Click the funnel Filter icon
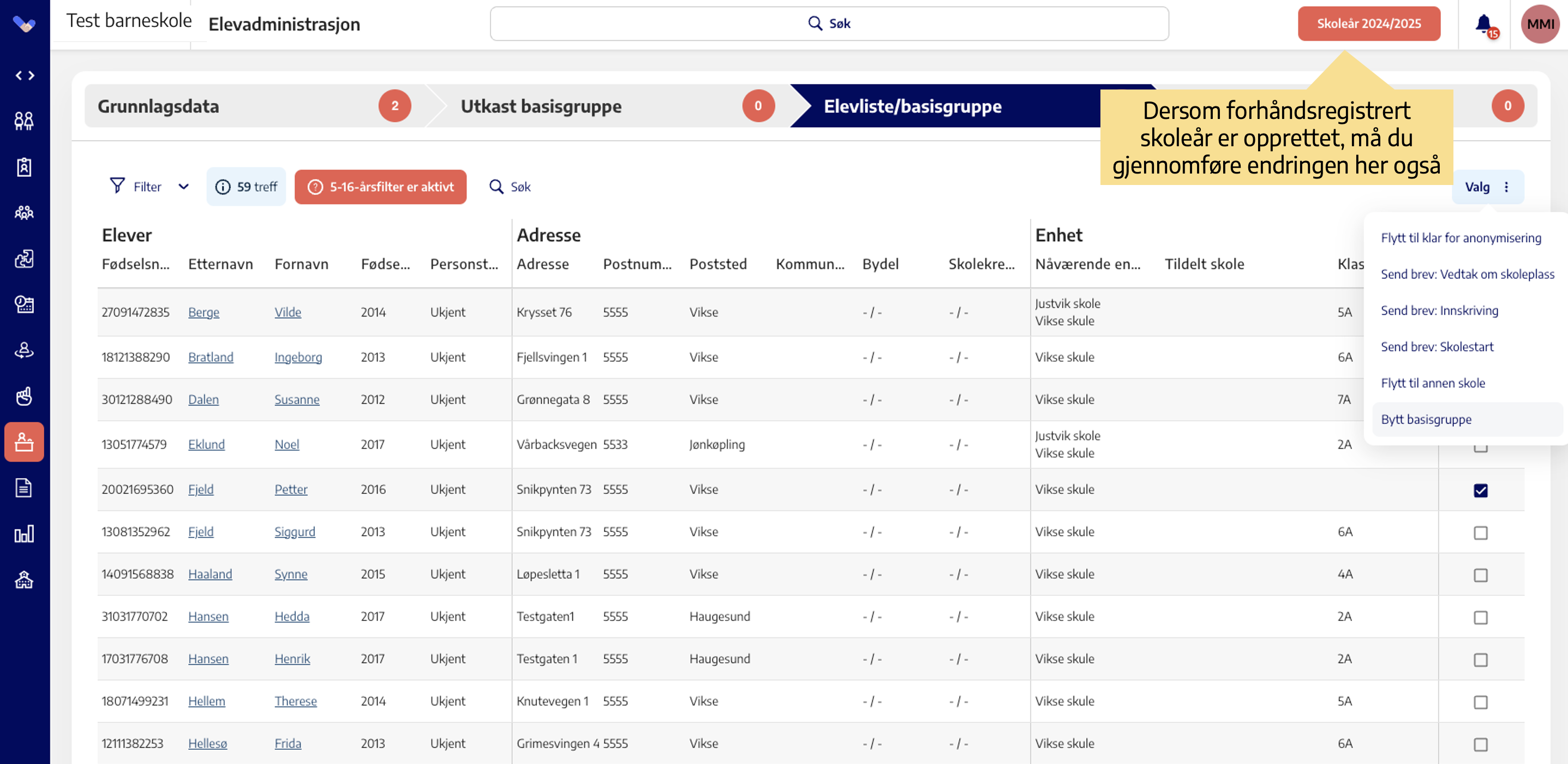The width and height of the screenshot is (1568, 764). point(117,186)
